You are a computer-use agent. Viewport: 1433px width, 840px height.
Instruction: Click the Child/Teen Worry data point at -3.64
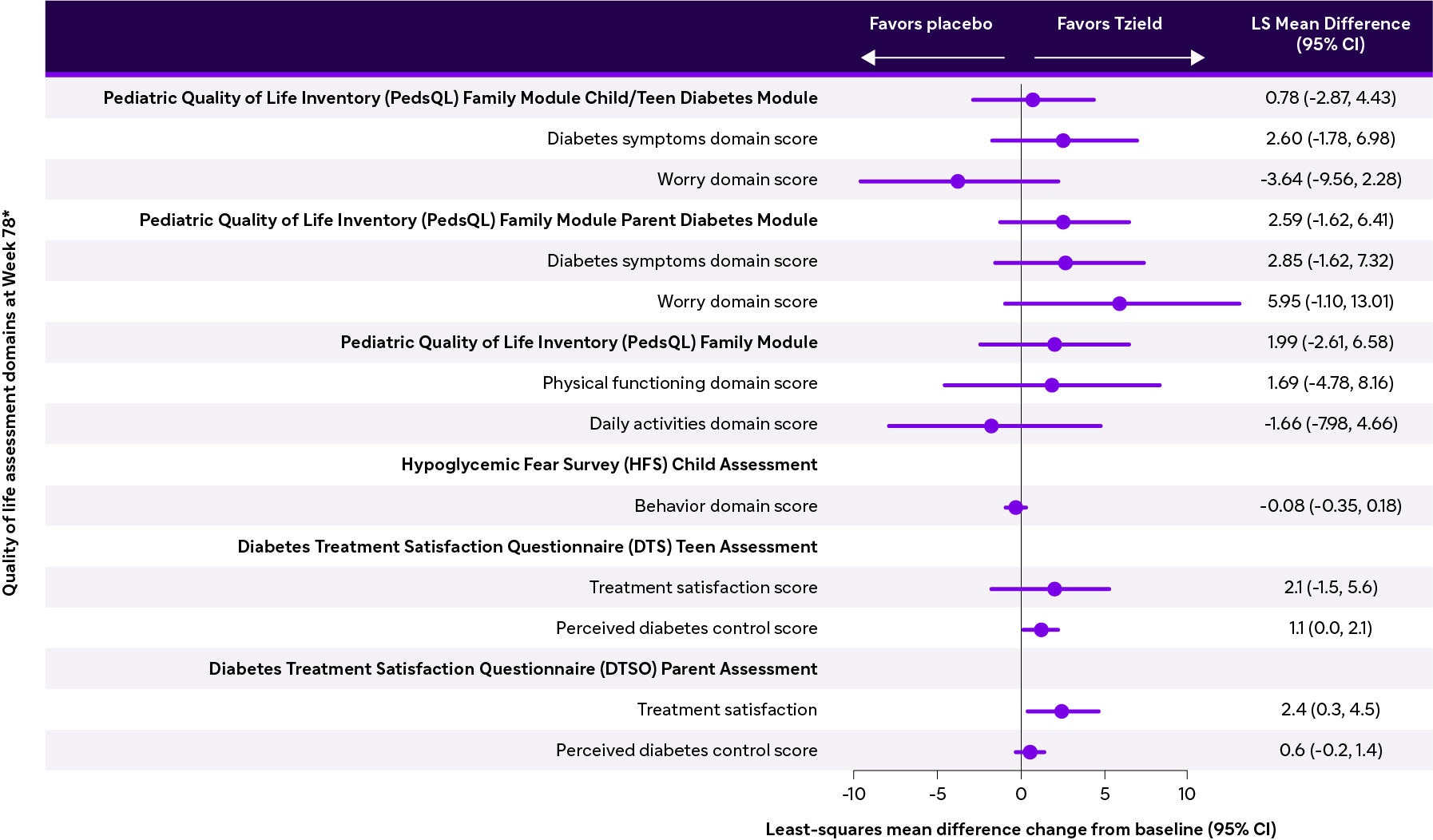(958, 181)
